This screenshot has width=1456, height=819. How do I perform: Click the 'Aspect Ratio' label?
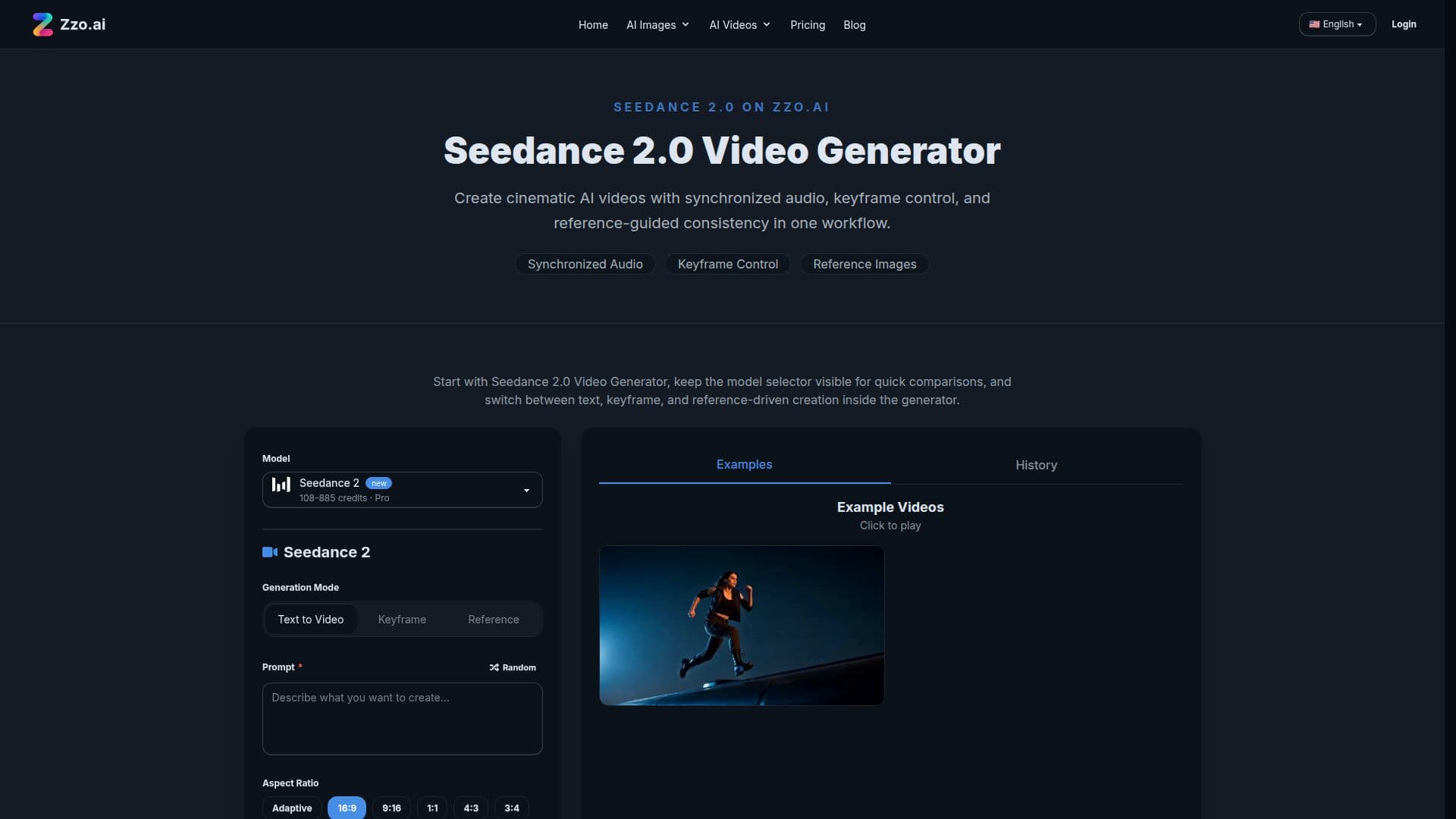click(x=290, y=783)
